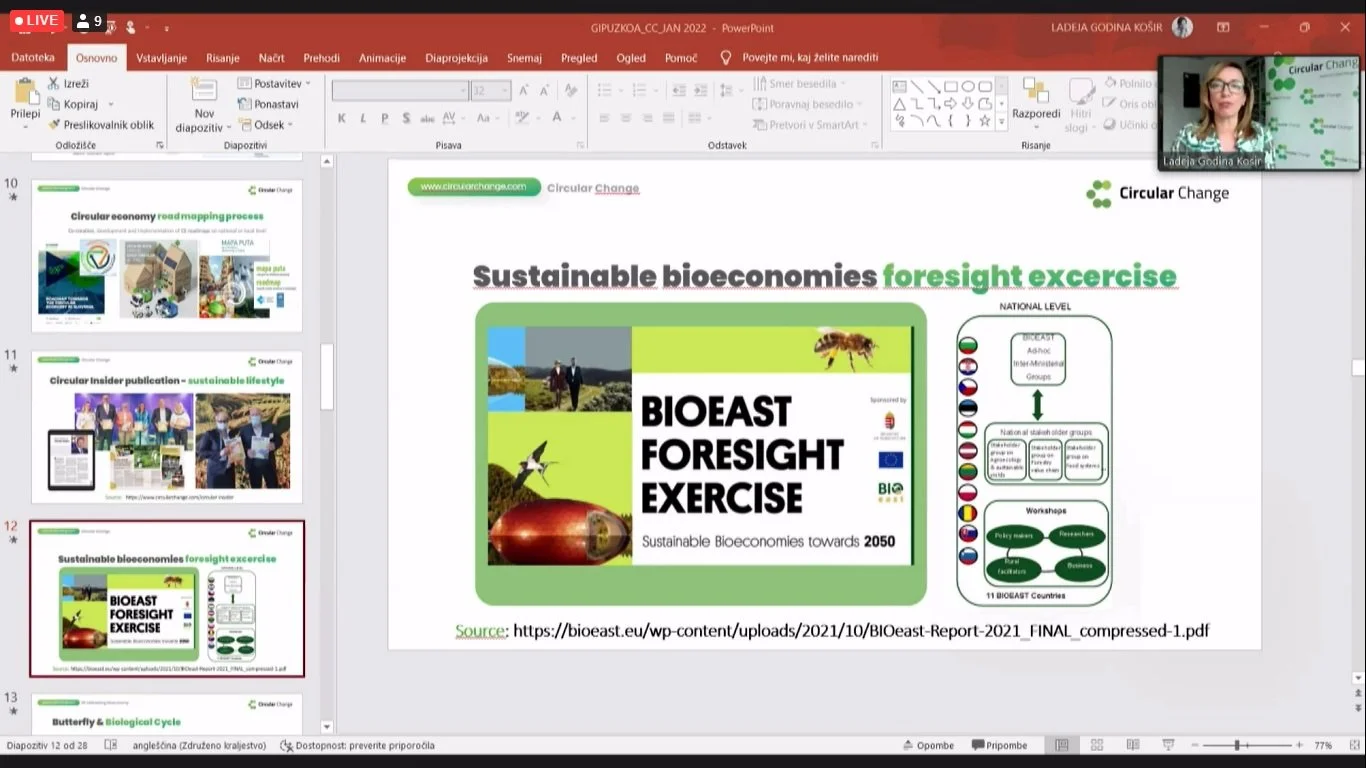Click fit slide to window icon
The image size is (1366, 768).
click(x=1354, y=745)
